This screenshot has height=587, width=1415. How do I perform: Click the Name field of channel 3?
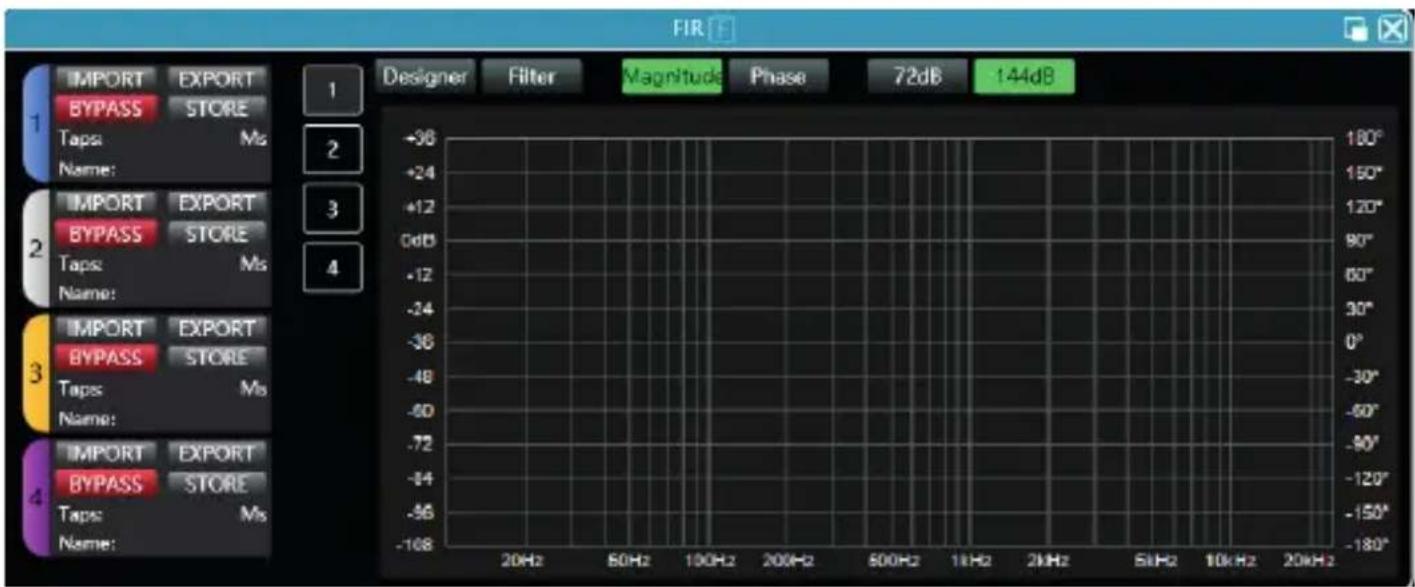coord(161,419)
